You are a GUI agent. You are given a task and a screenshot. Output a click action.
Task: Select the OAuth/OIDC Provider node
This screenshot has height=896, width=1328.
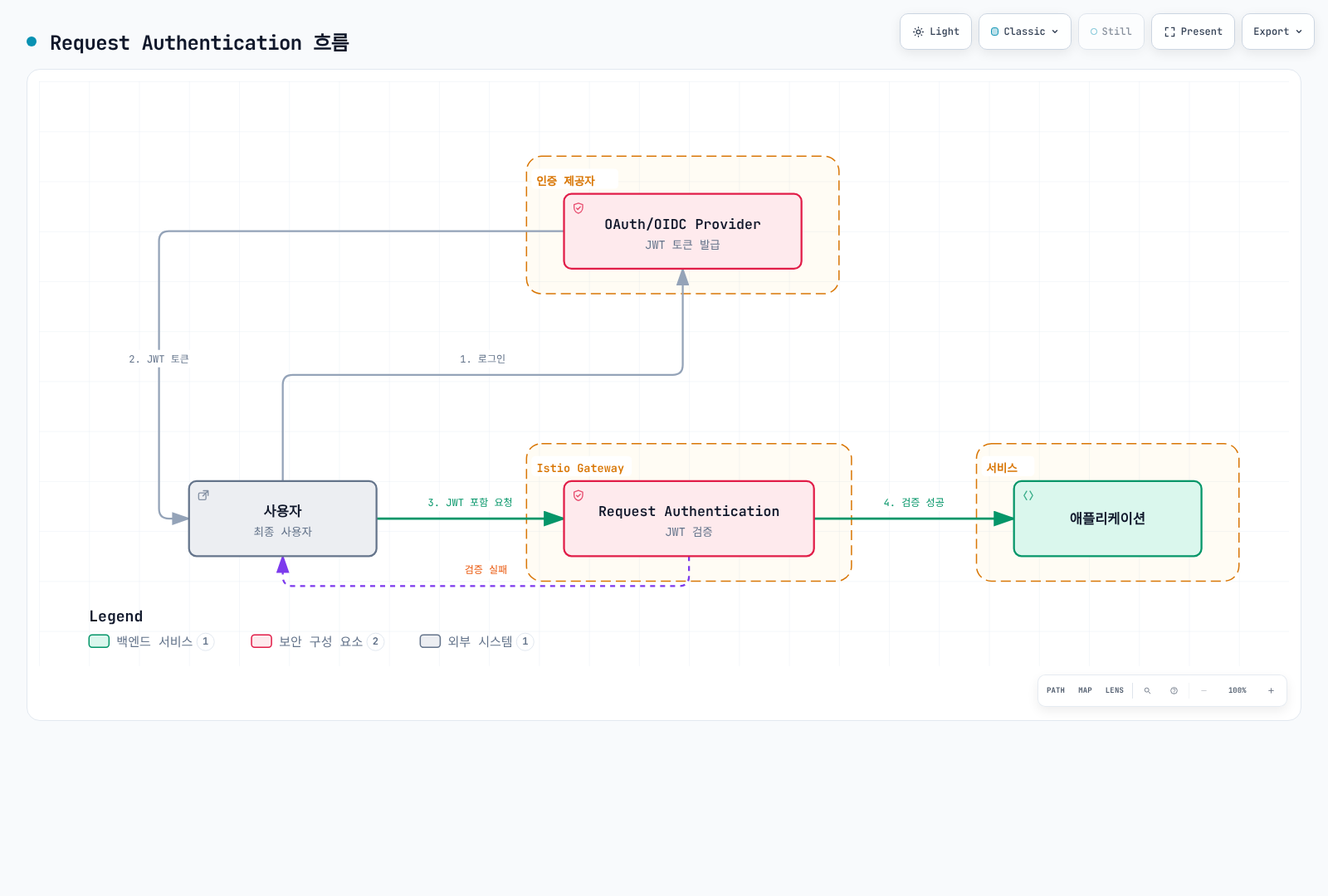[x=683, y=231]
